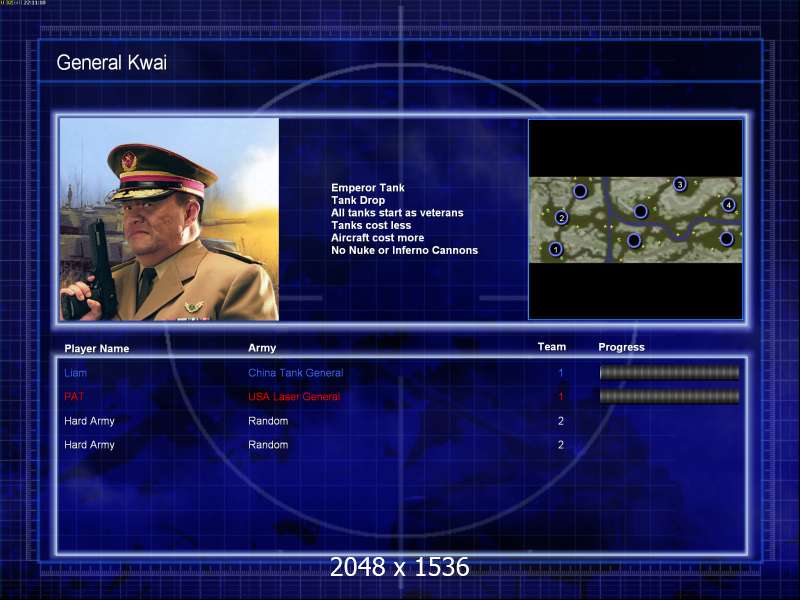The width and height of the screenshot is (800, 600).
Task: Click the 'Player Name' column header
Action: 96,348
